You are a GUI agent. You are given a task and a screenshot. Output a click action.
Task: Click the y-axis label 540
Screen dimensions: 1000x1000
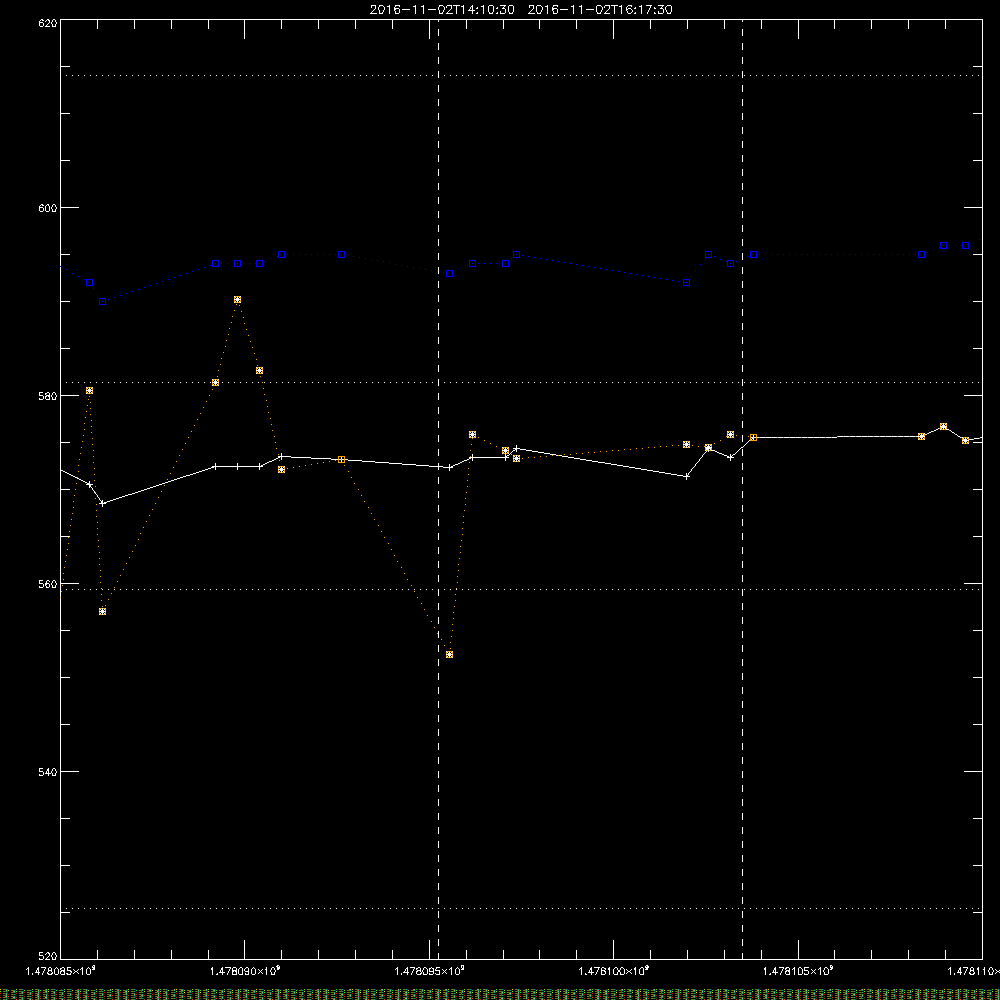pos(49,772)
